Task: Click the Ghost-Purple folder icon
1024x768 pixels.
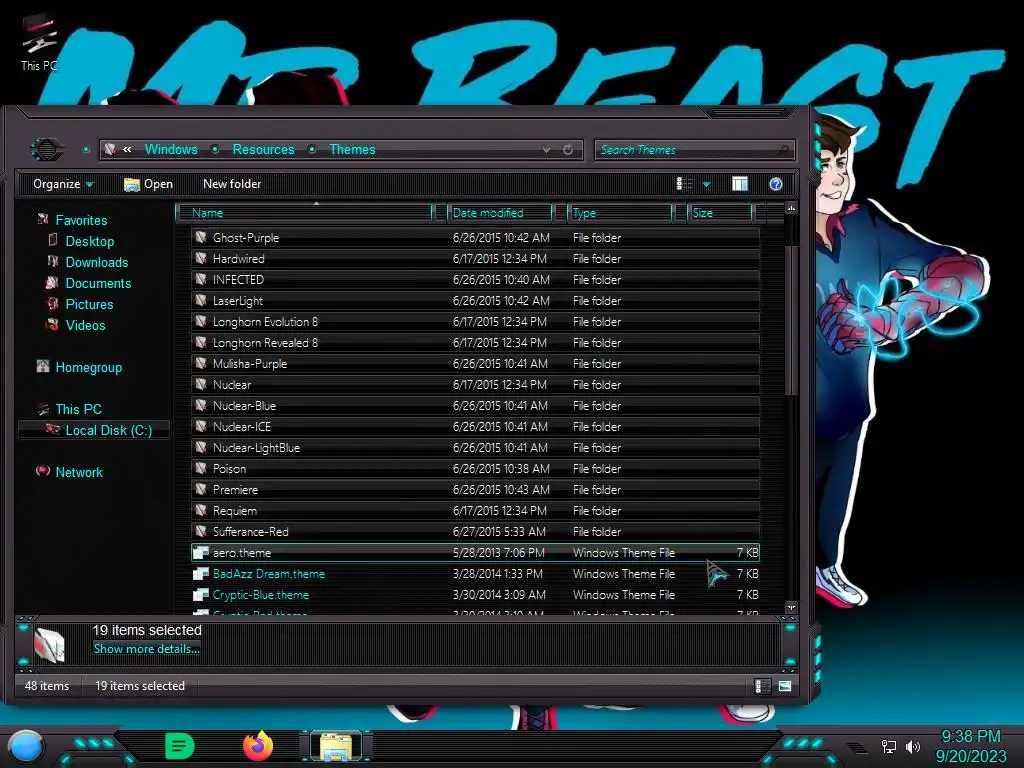Action: click(x=201, y=237)
